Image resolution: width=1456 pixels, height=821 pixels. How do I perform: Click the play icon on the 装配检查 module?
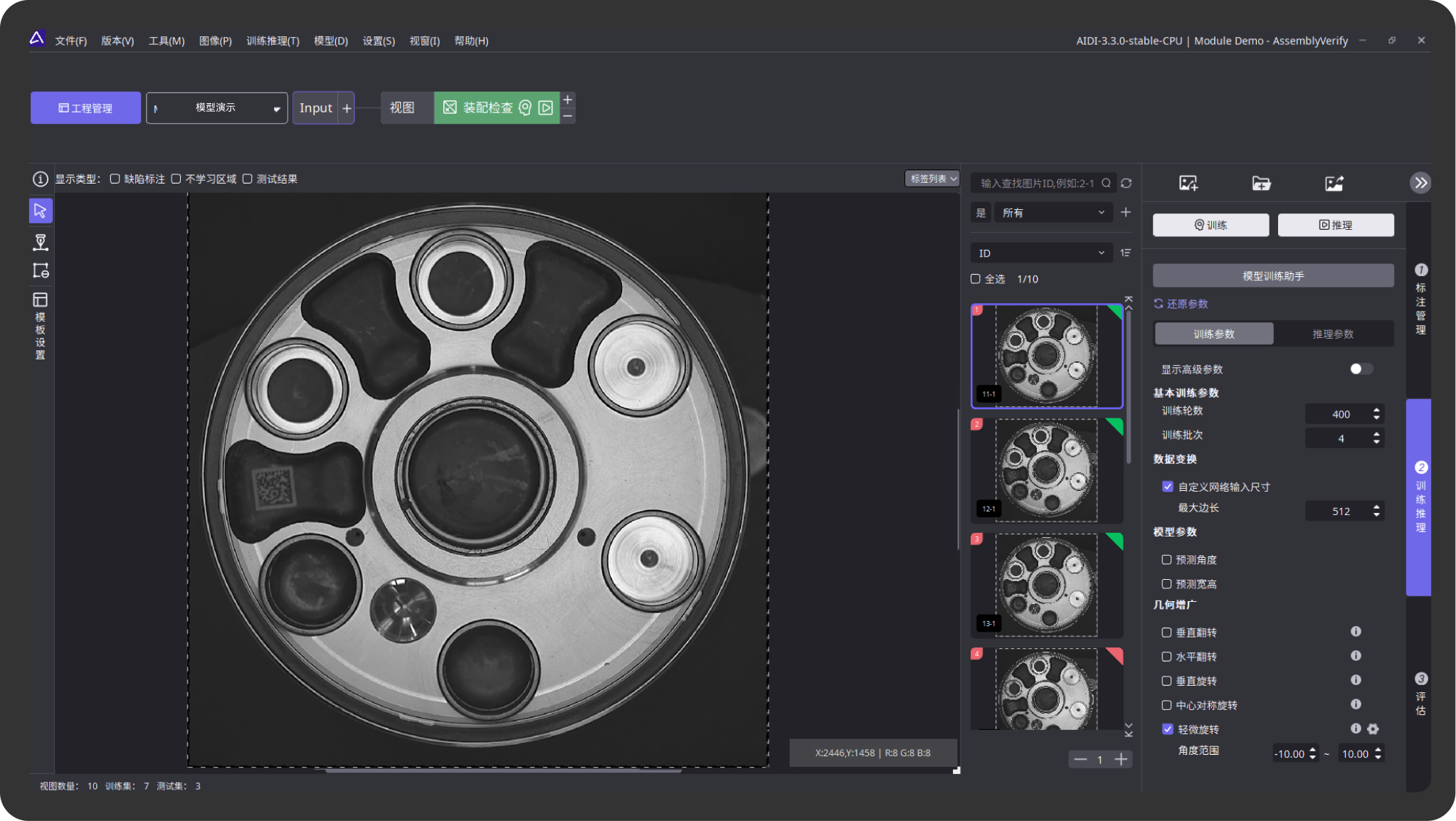coord(545,107)
